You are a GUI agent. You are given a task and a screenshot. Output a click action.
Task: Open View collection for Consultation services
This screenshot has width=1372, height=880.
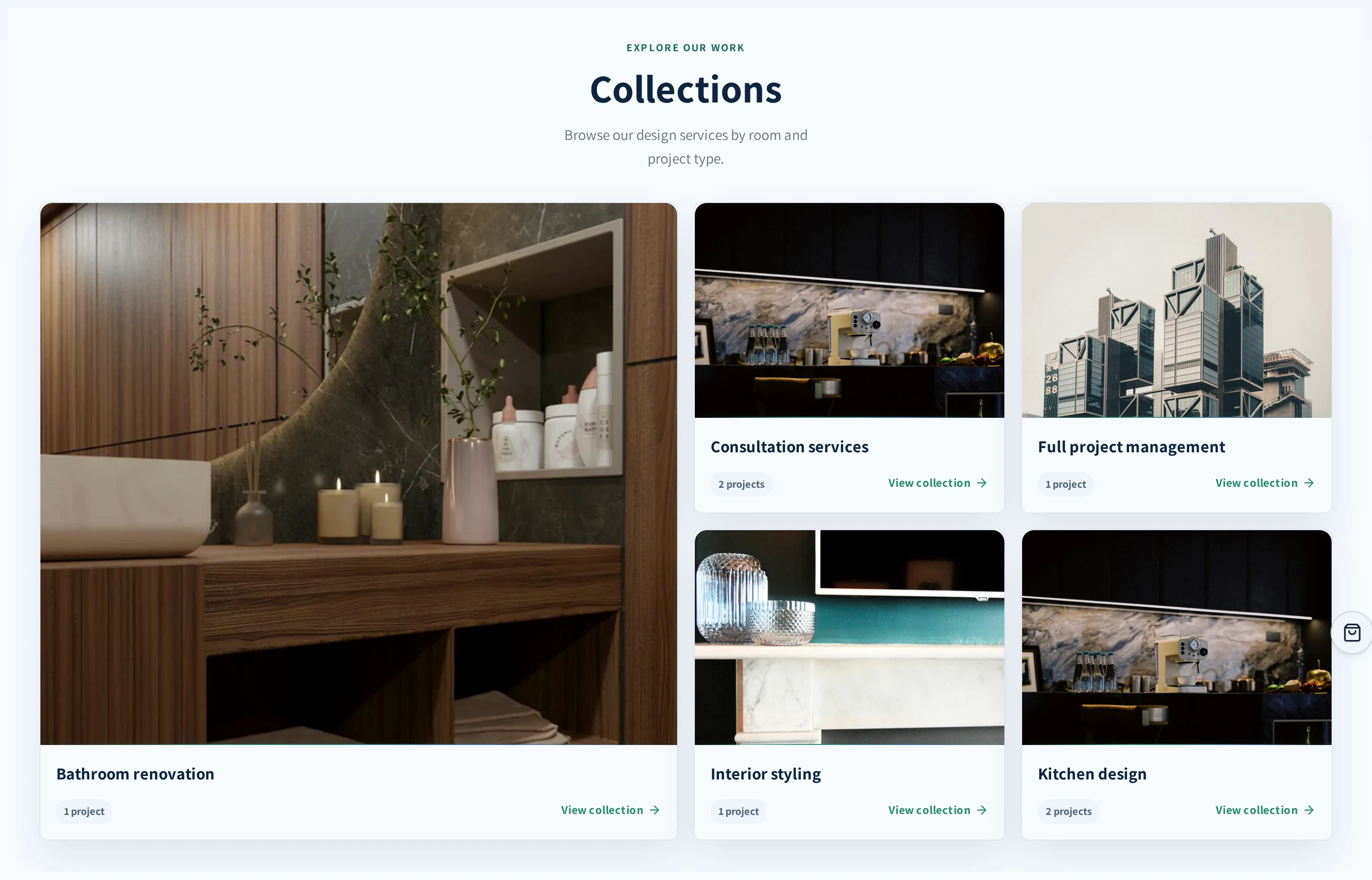tap(938, 483)
